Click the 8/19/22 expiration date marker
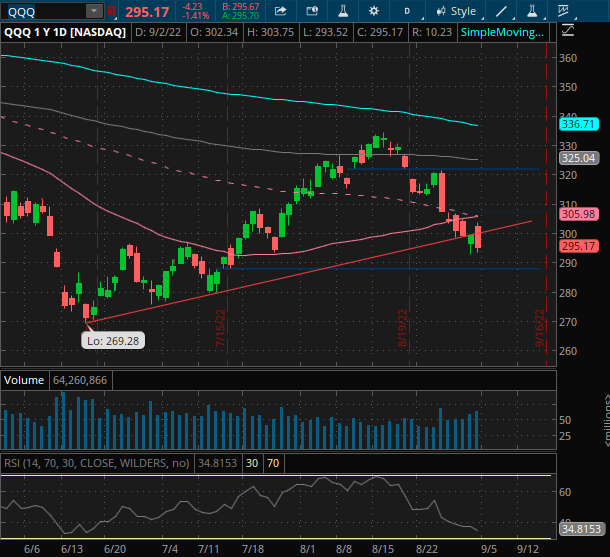Viewport: 610px width, 557px height. [x=402, y=328]
